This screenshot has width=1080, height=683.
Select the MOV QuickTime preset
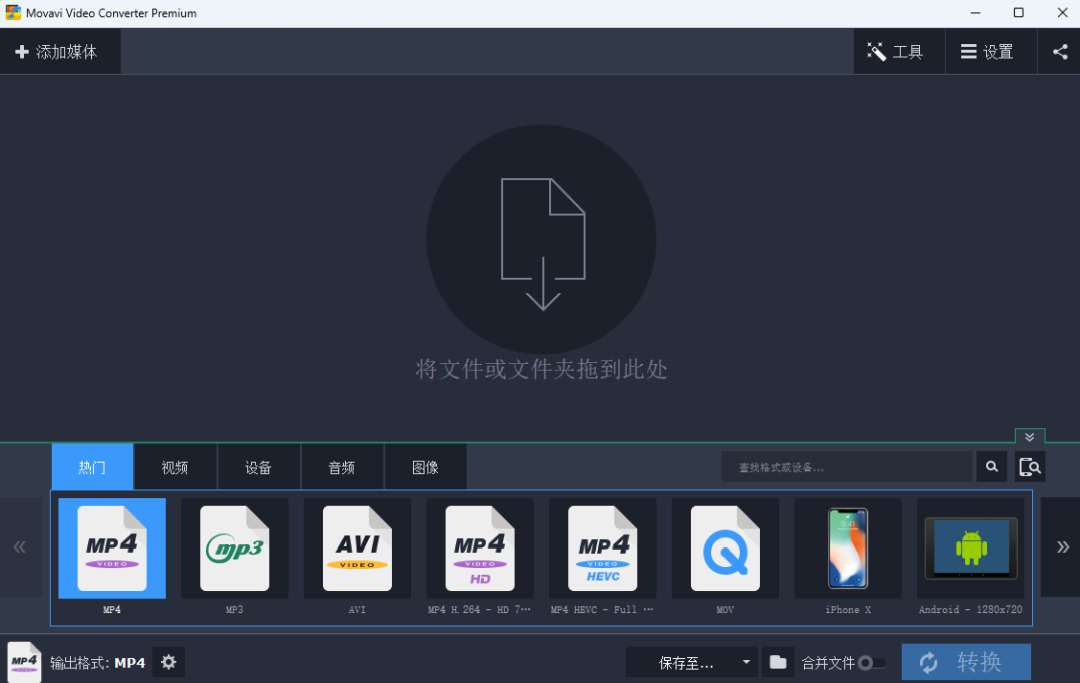point(725,548)
